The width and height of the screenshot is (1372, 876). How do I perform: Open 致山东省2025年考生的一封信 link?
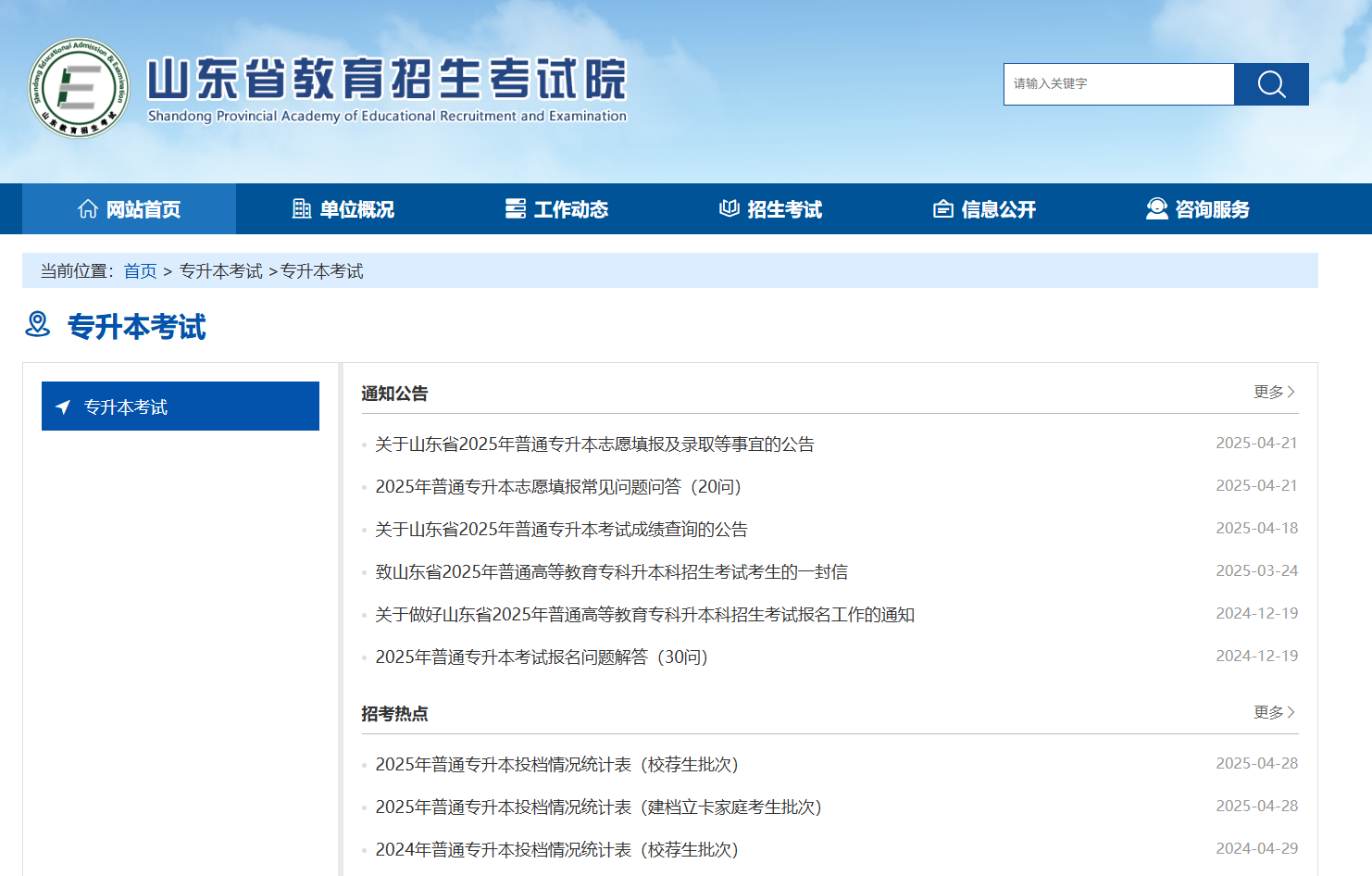(611, 572)
